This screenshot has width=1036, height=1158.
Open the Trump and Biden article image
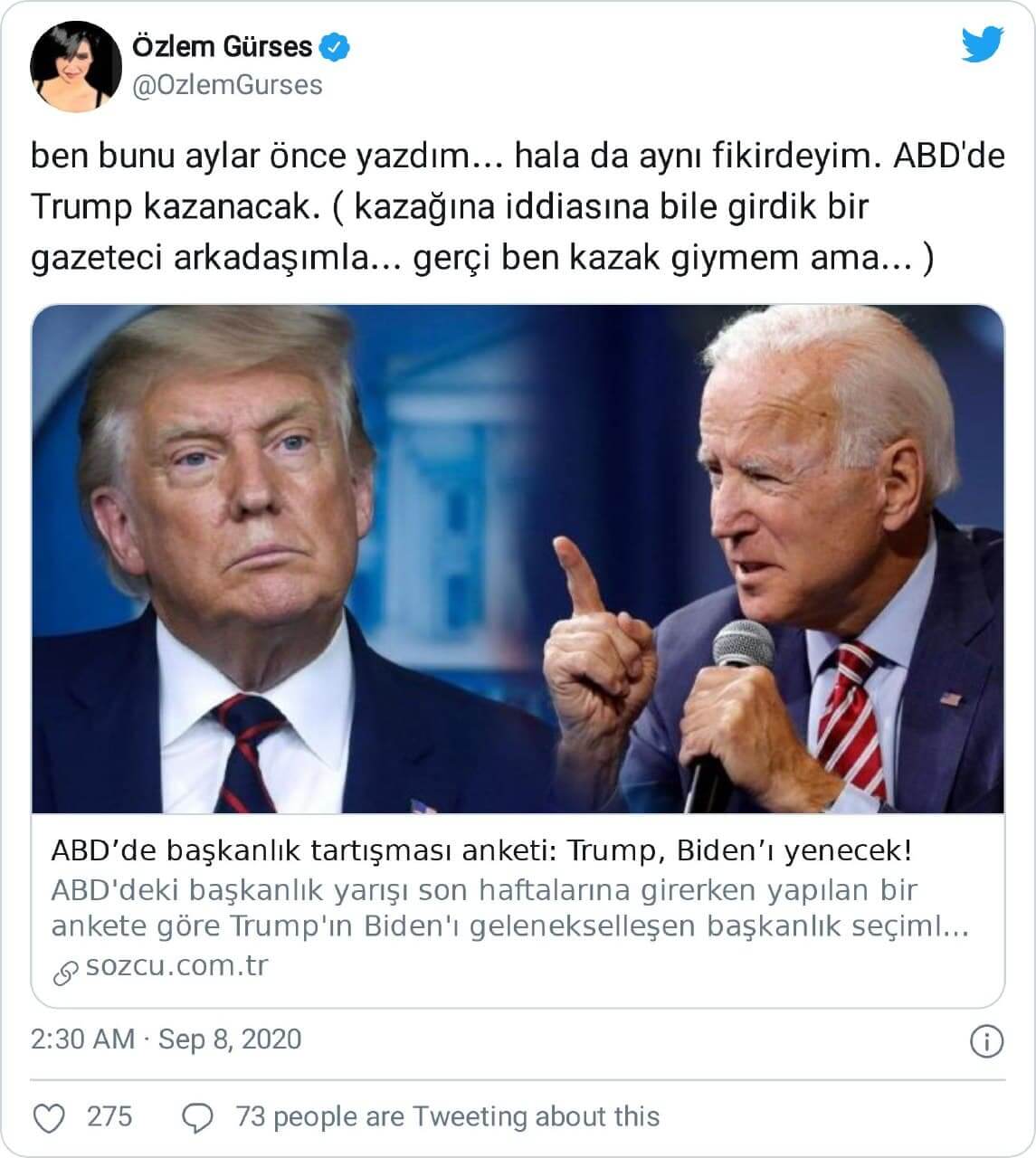coord(518,559)
